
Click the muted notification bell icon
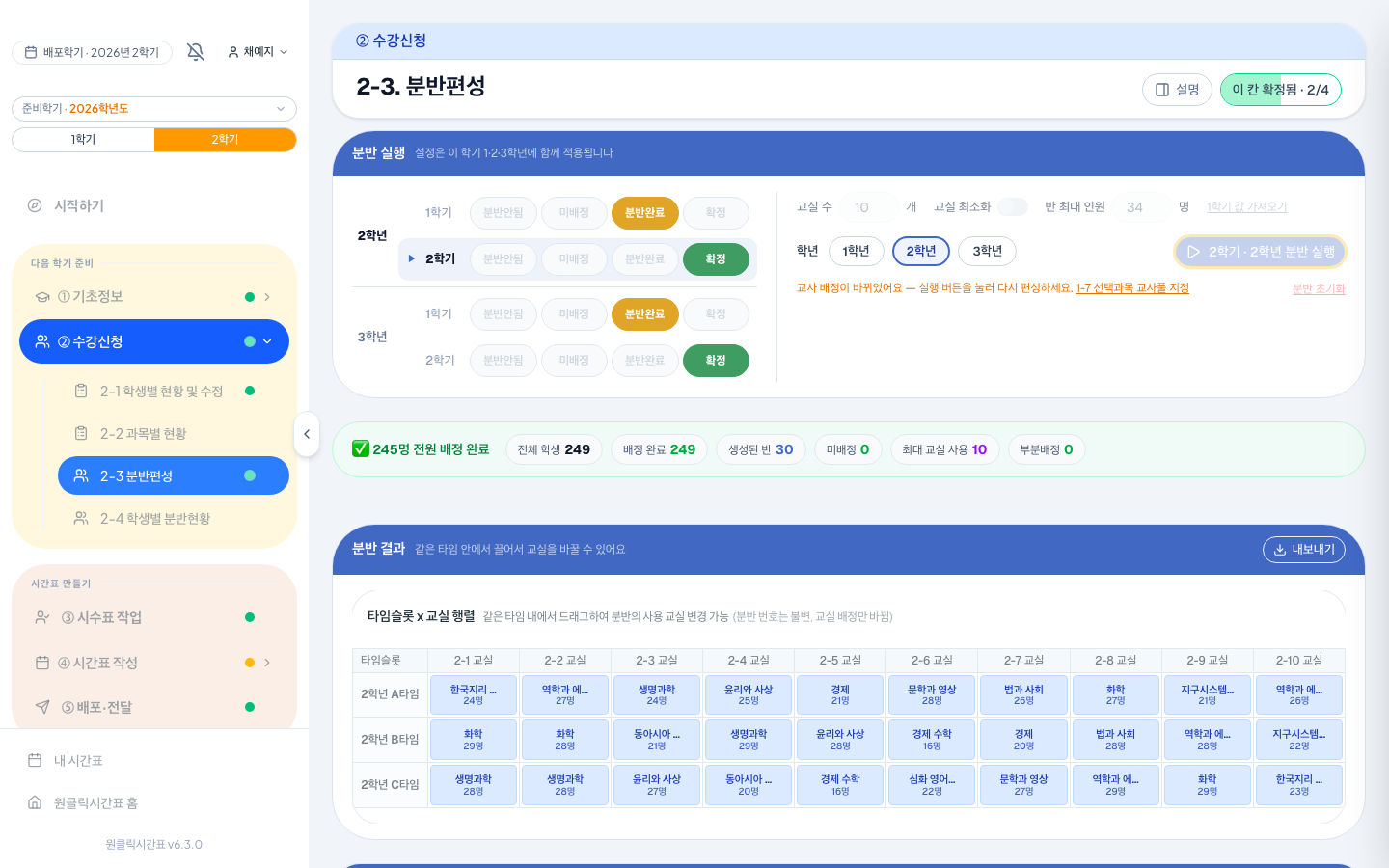click(196, 52)
